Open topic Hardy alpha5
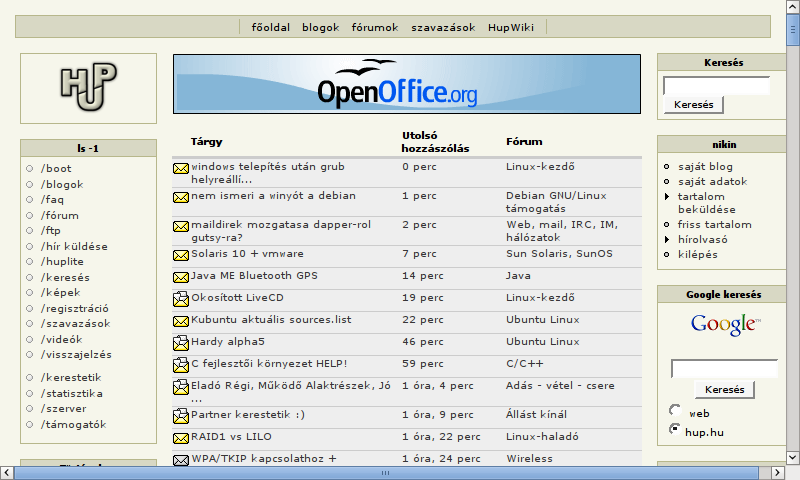Screen dimensions: 800x480 pos(228,342)
